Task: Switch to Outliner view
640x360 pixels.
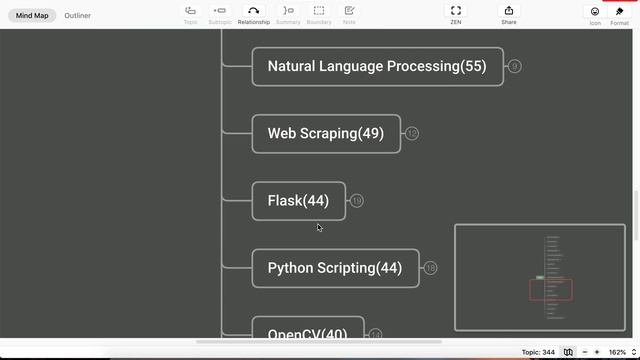Action: [x=78, y=16]
